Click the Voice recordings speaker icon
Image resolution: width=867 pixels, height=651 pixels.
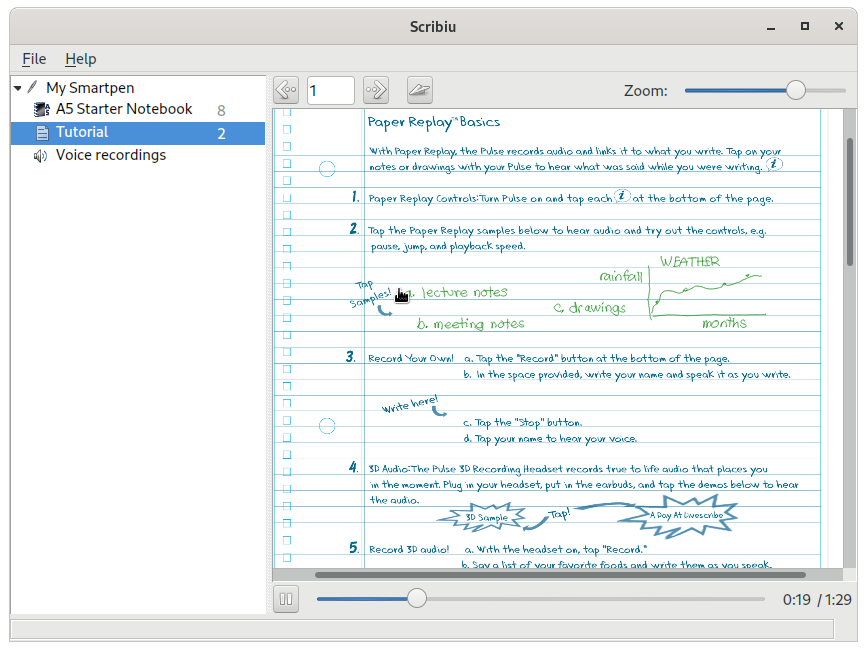coord(40,156)
